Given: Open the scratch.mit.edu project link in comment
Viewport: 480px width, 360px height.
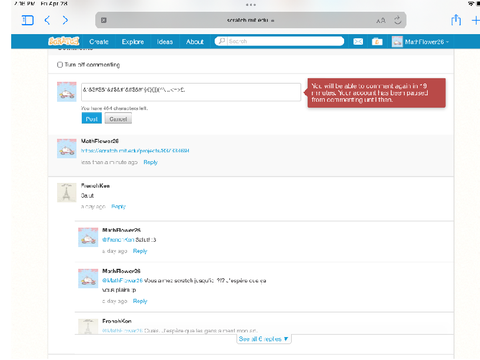Looking at the screenshot, I should pyautogui.click(x=135, y=151).
